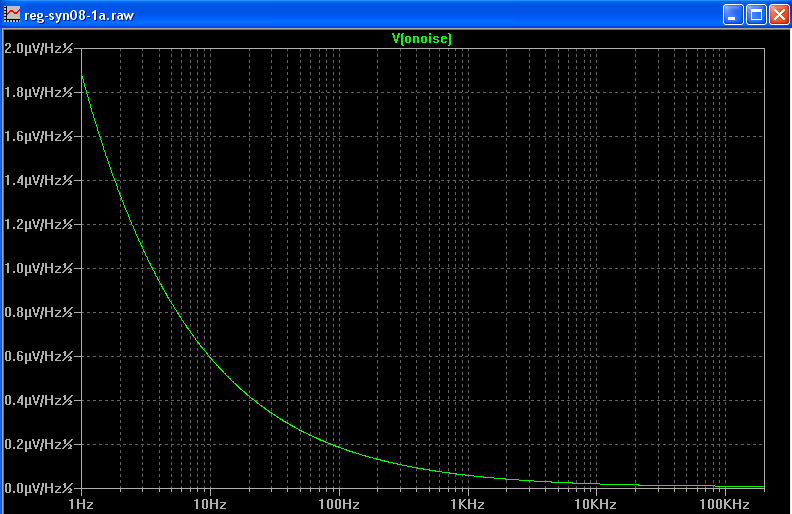Click the V(onoise) trace label
792x514 pixels.
422,38
